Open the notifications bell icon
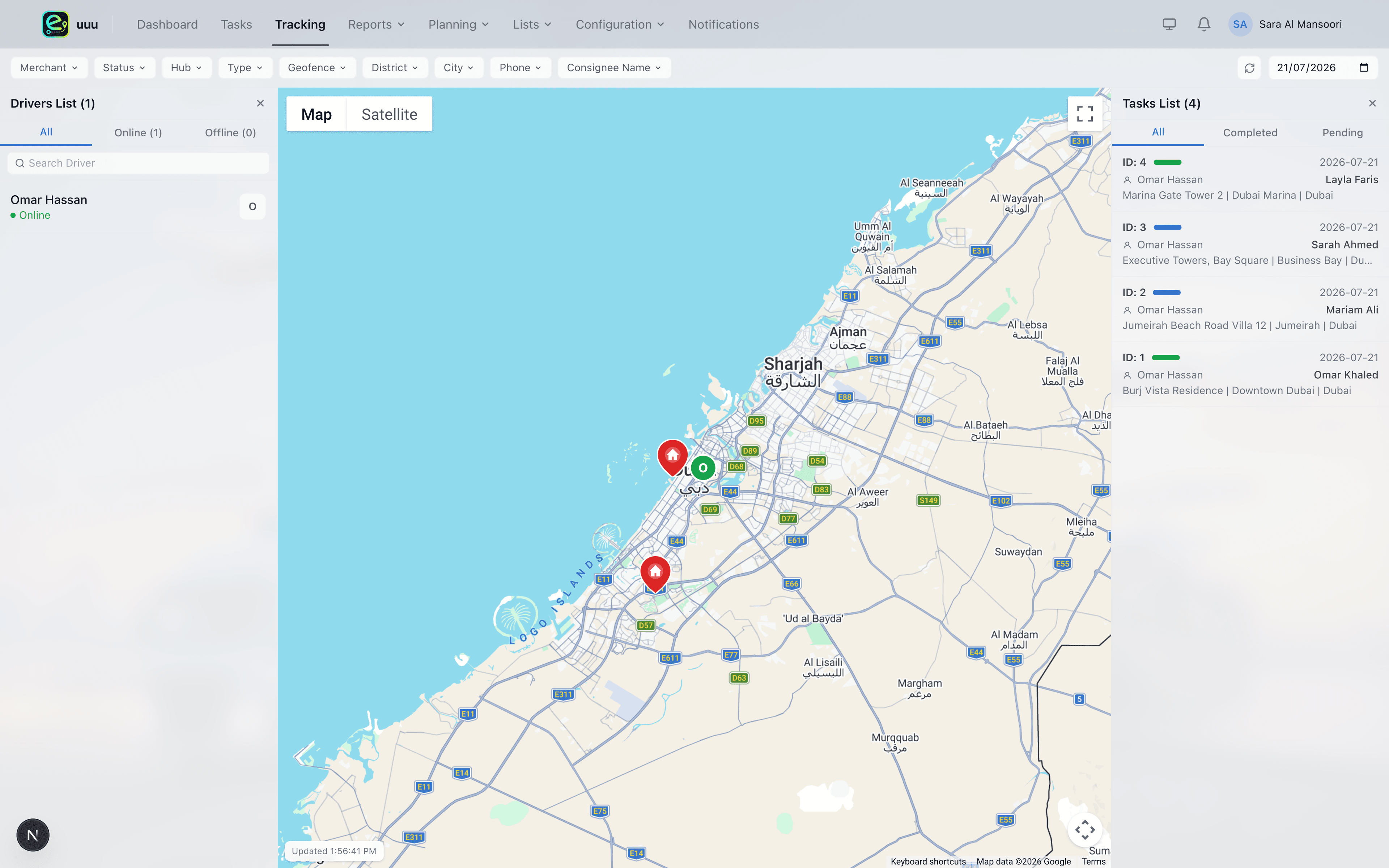The image size is (1389, 868). click(x=1203, y=24)
